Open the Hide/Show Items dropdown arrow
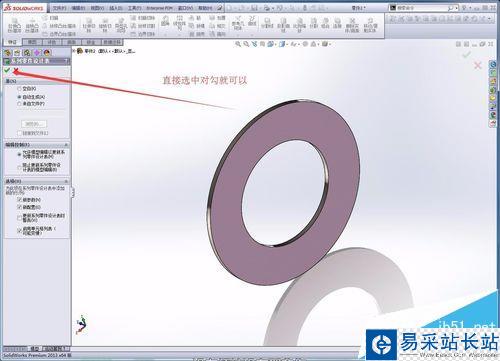The image size is (500, 361). [x=299, y=44]
